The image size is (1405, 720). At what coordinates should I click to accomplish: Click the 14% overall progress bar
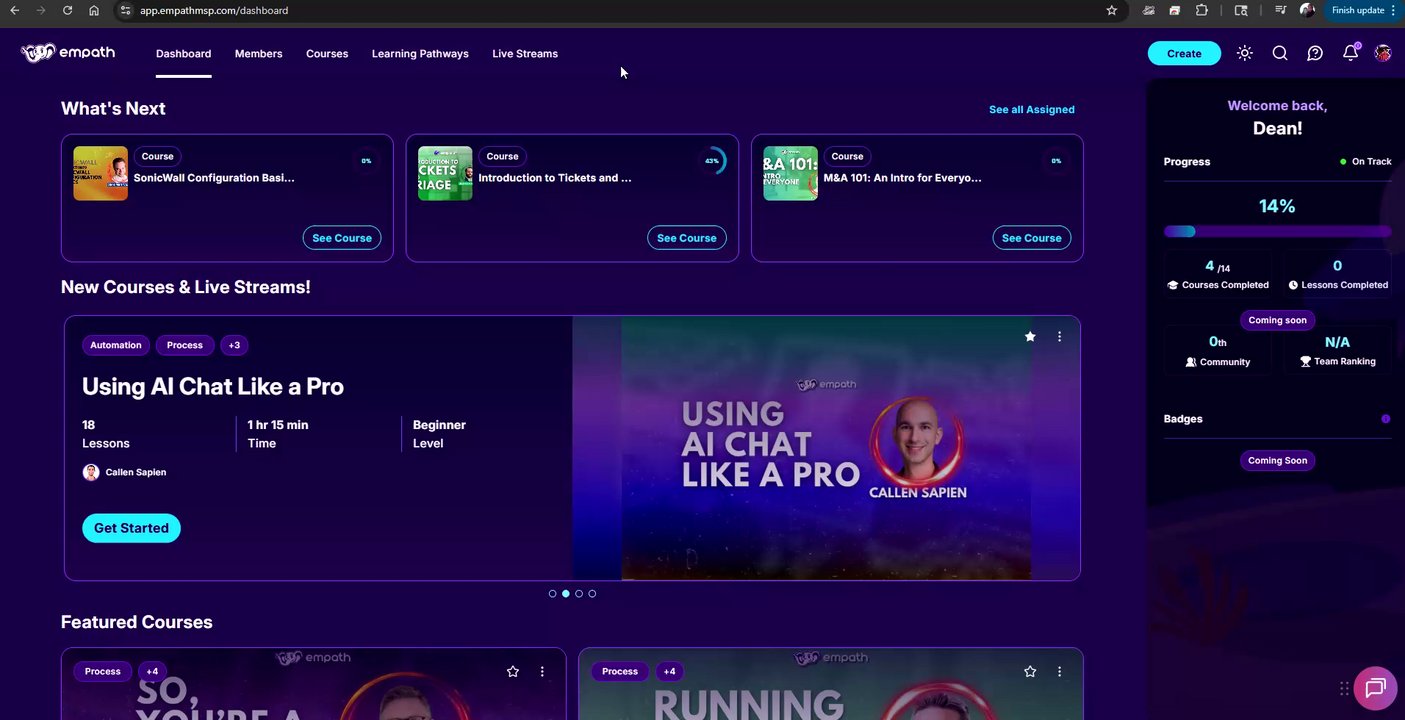pyautogui.click(x=1277, y=231)
